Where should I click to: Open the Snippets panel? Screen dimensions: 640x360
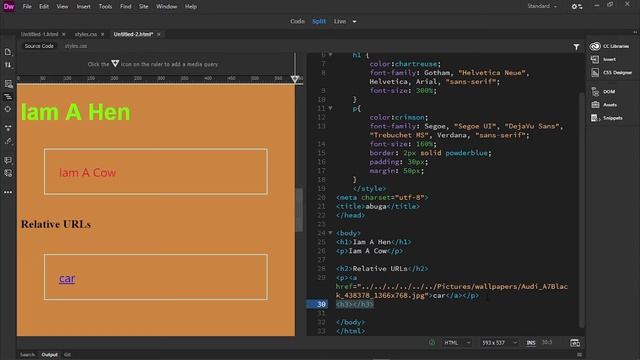pyautogui.click(x=607, y=118)
